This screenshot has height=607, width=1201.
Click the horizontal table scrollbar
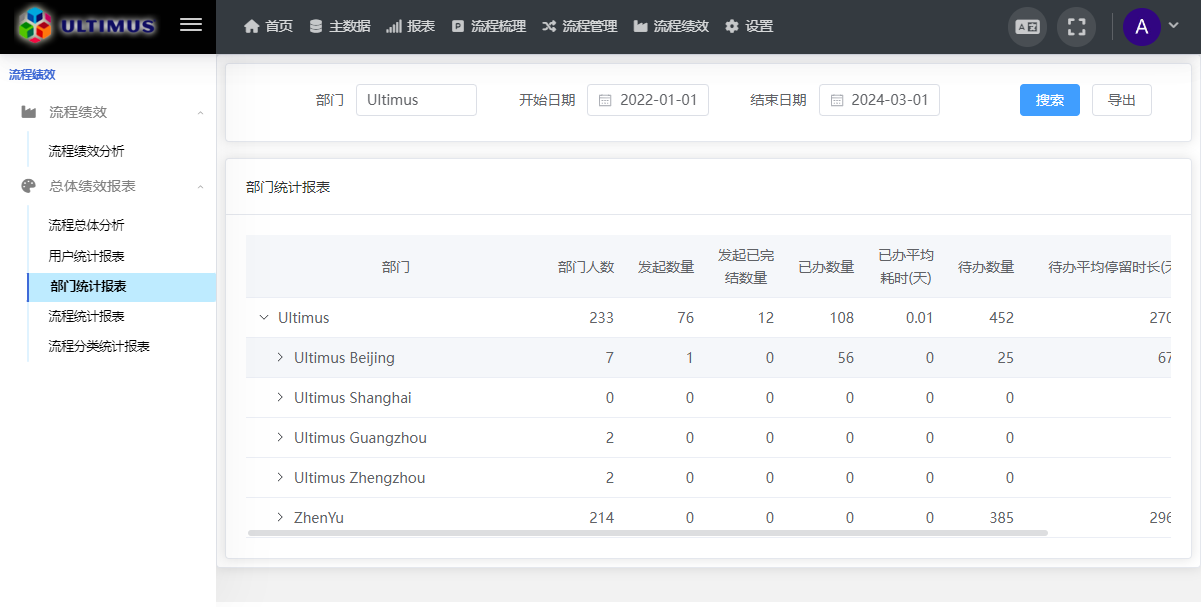(648, 533)
